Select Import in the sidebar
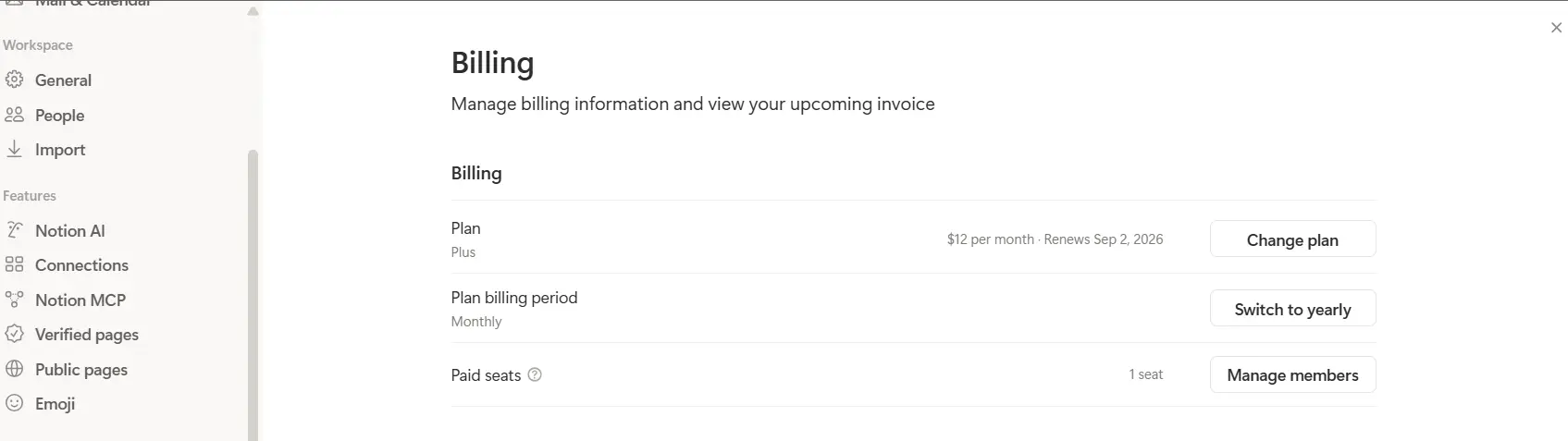 [60, 150]
